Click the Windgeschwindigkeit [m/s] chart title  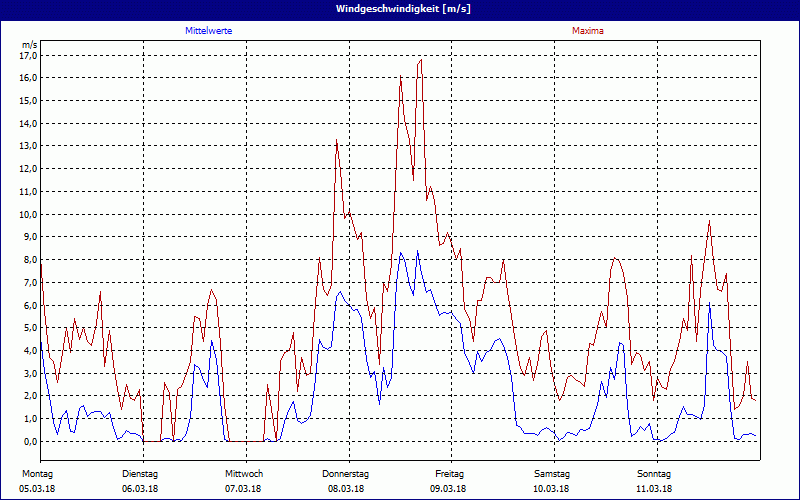(399, 8)
